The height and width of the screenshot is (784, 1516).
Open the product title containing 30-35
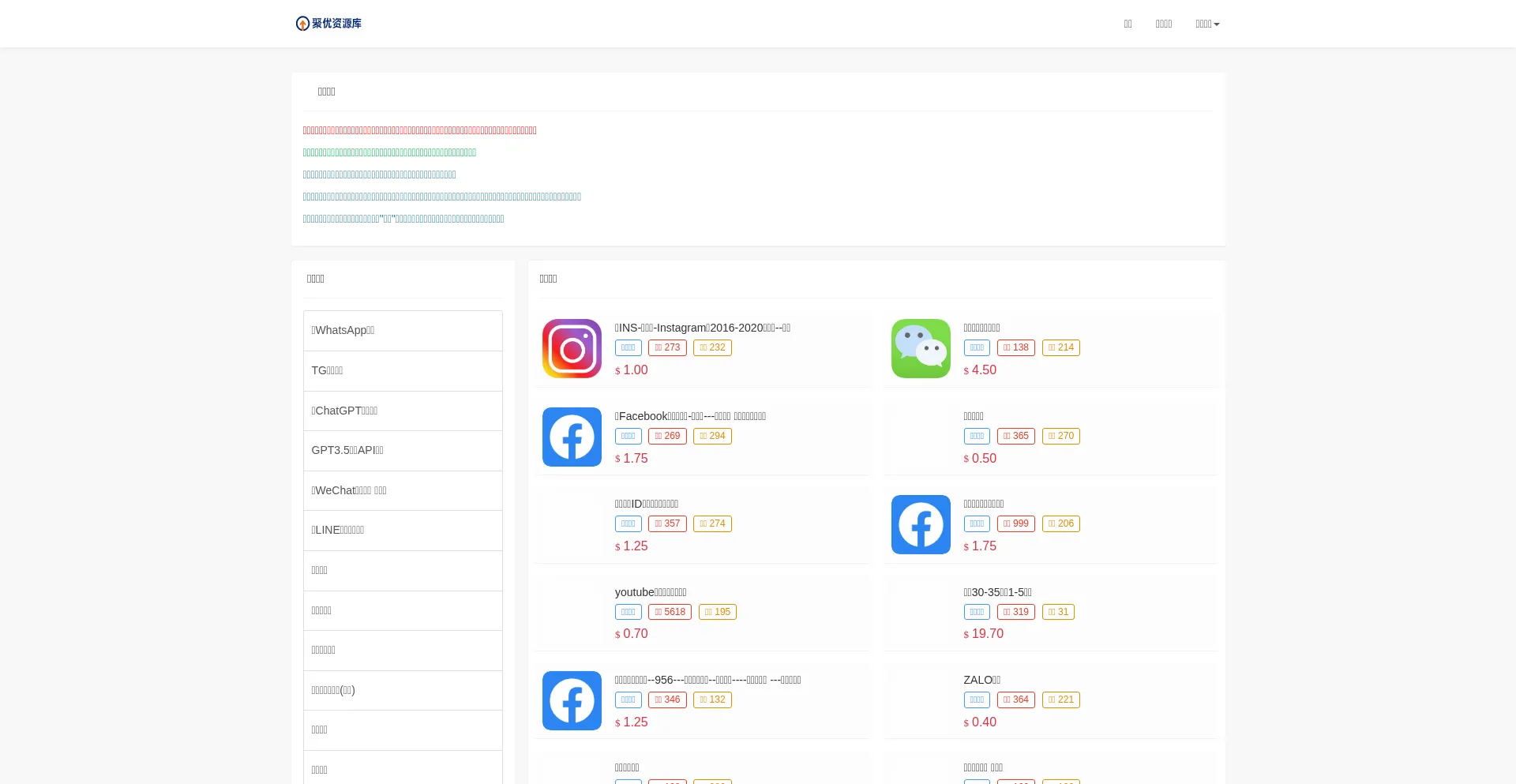point(997,592)
